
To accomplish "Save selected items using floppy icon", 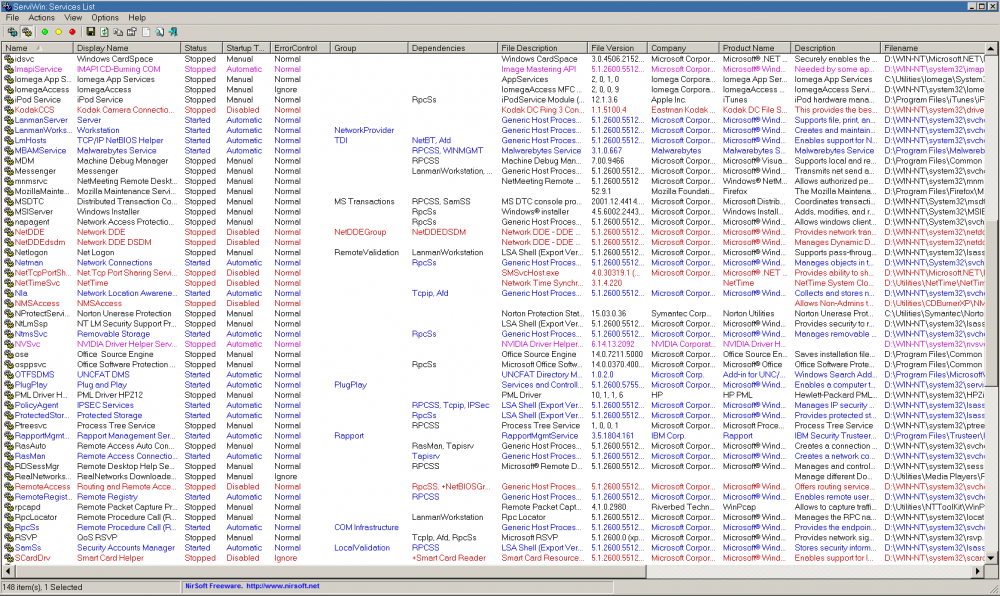I will point(90,32).
